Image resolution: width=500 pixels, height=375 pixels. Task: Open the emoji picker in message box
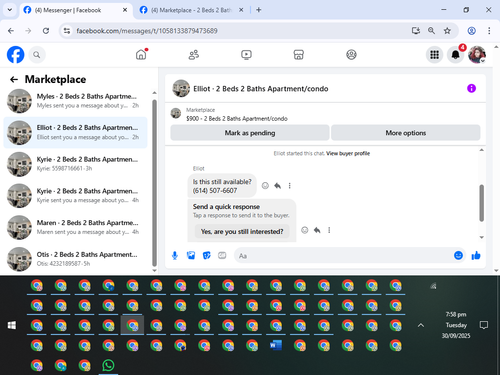point(458,255)
